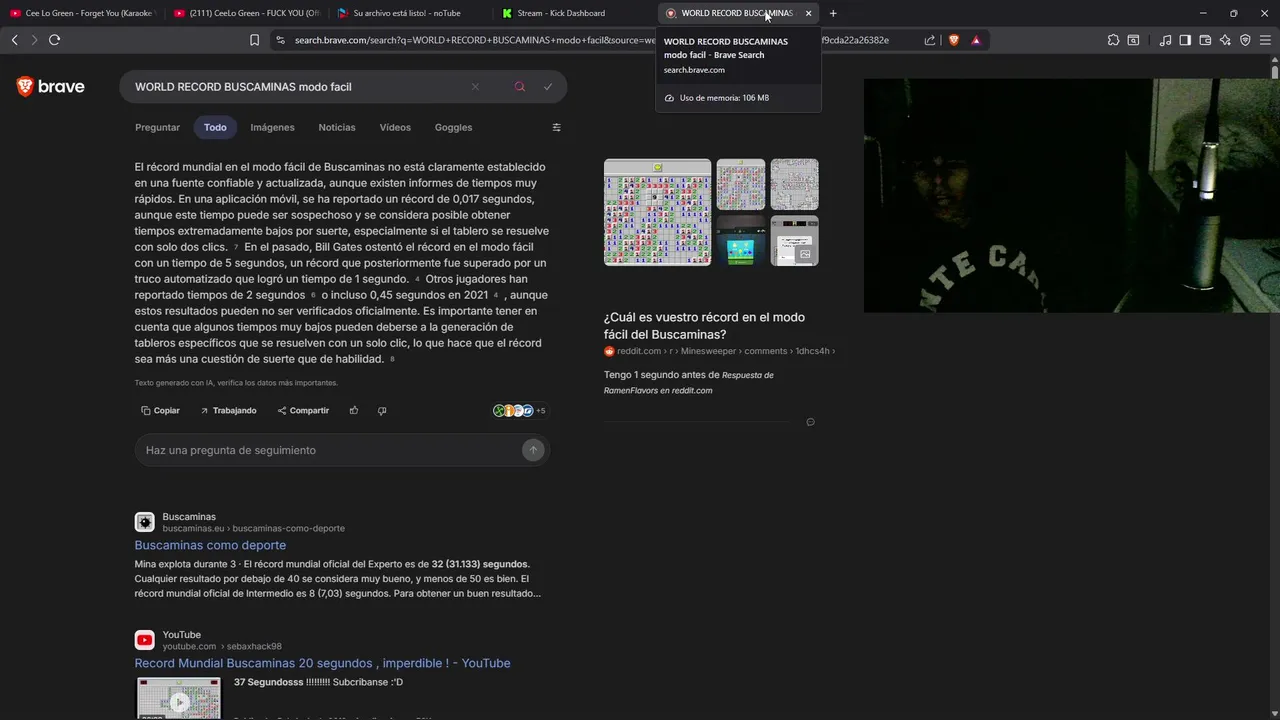The image size is (1280, 720).
Task: Click the +5 source icons cluster
Action: 519,410
